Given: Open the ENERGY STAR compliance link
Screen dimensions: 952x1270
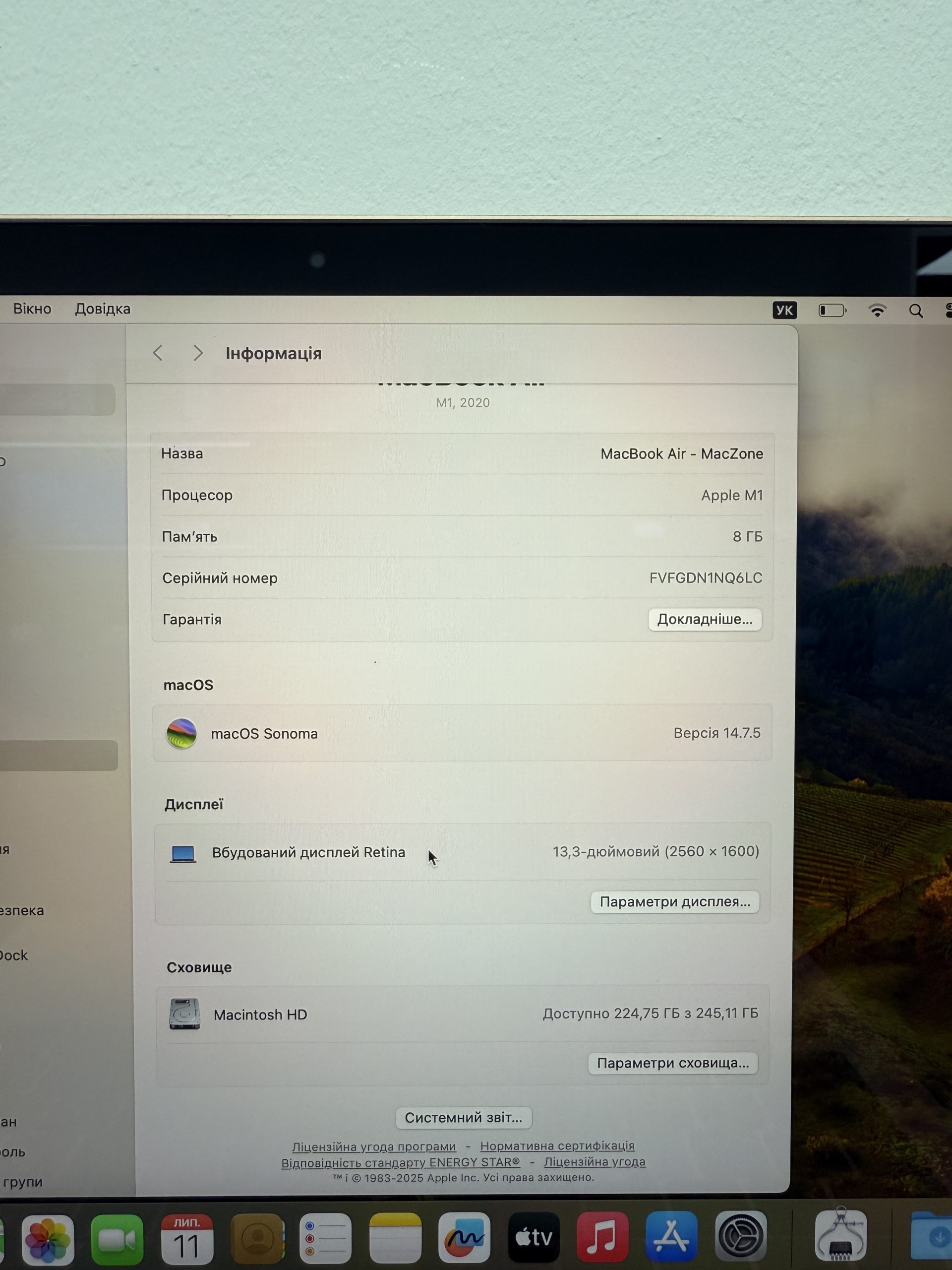Looking at the screenshot, I should click(x=401, y=1163).
